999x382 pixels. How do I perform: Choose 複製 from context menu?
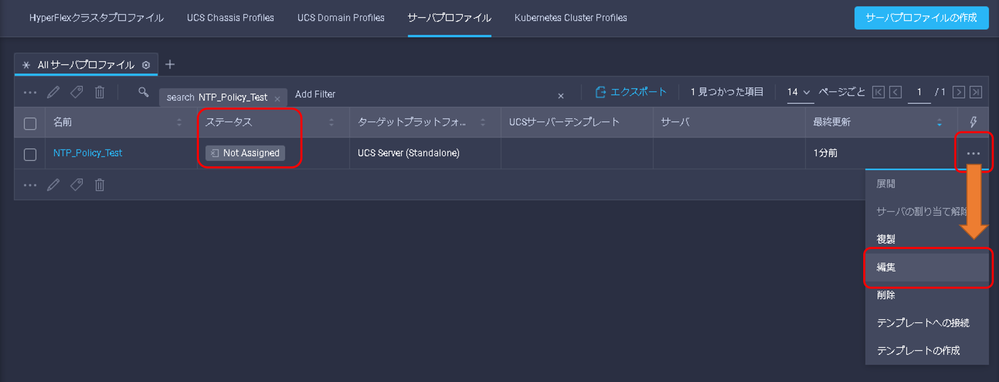[x=928, y=239]
